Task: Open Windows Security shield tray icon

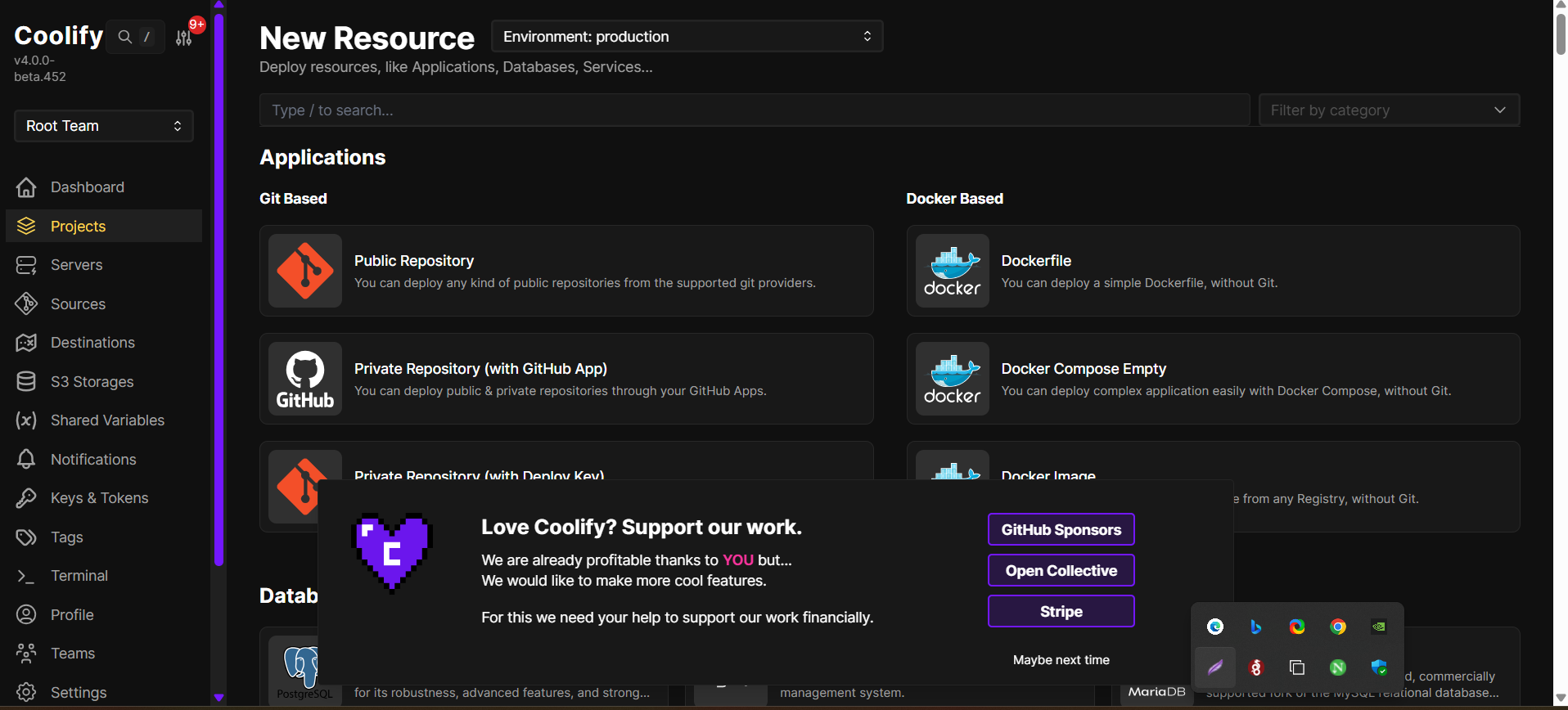Action: click(x=1379, y=667)
